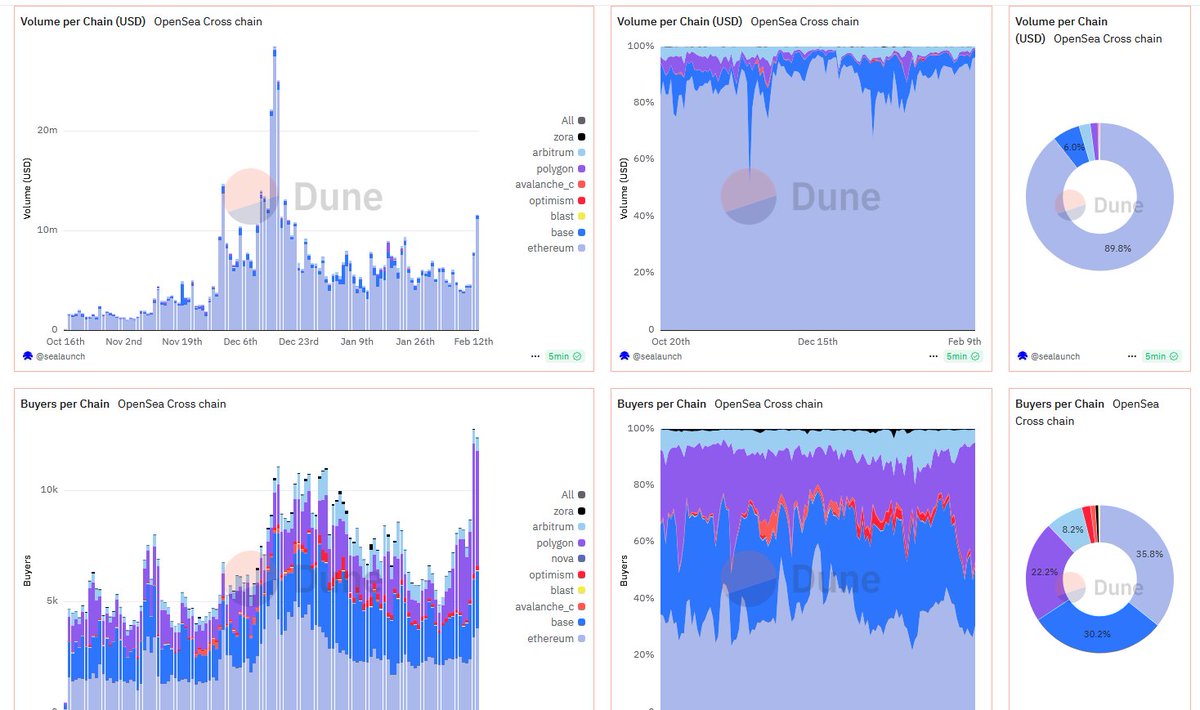Toggle base series in Buyers bar chart legend
This screenshot has height=710, width=1200.
click(x=568, y=622)
